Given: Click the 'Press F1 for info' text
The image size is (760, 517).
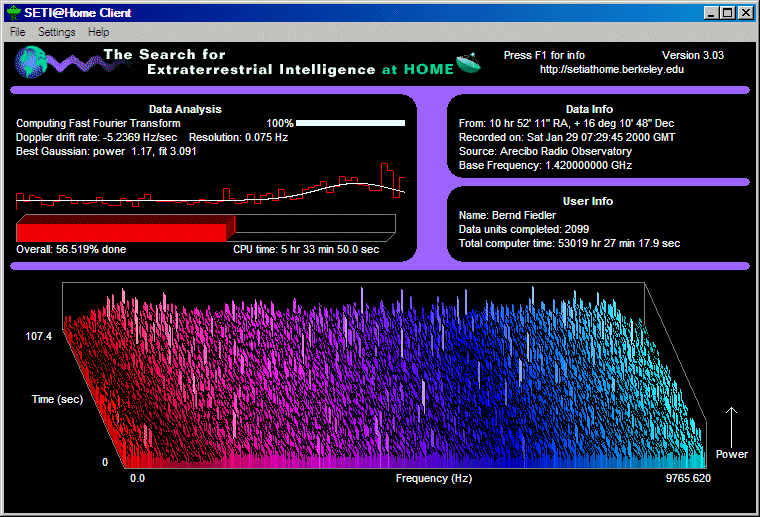Looking at the screenshot, I should click(x=544, y=55).
